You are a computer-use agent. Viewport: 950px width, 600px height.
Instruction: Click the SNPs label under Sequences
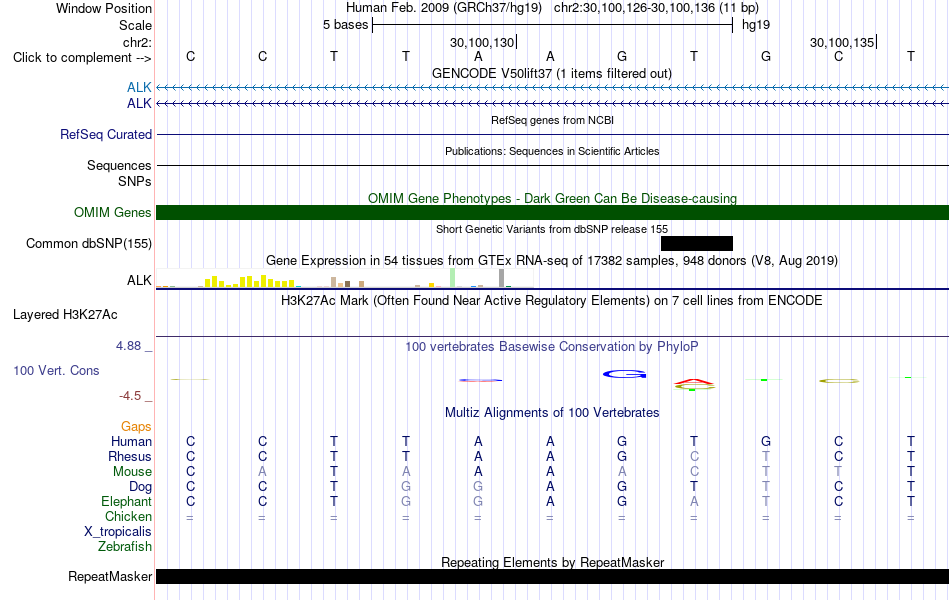coord(135,181)
